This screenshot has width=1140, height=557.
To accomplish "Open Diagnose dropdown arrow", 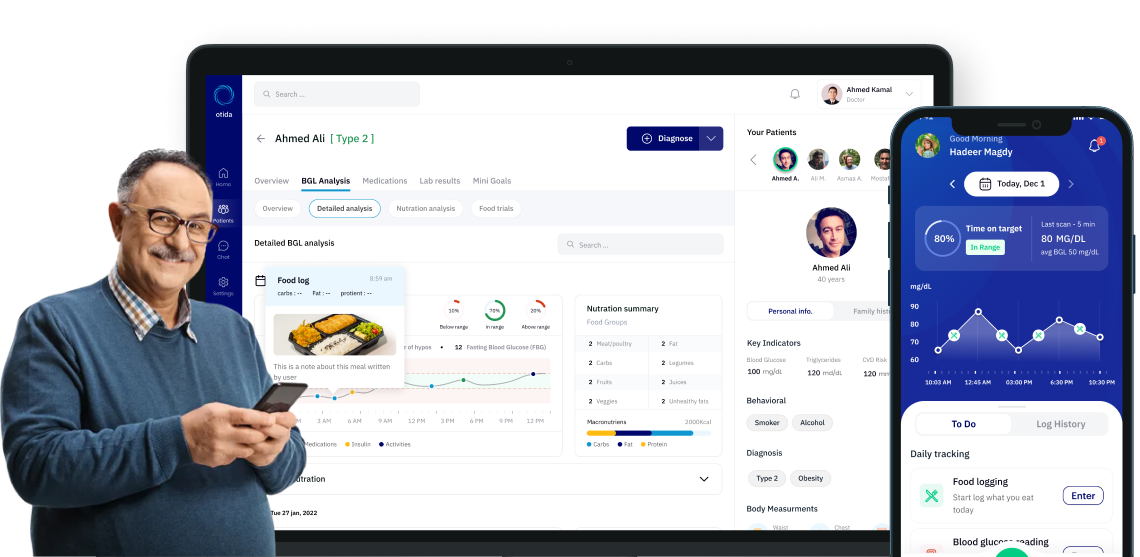I will coord(711,138).
